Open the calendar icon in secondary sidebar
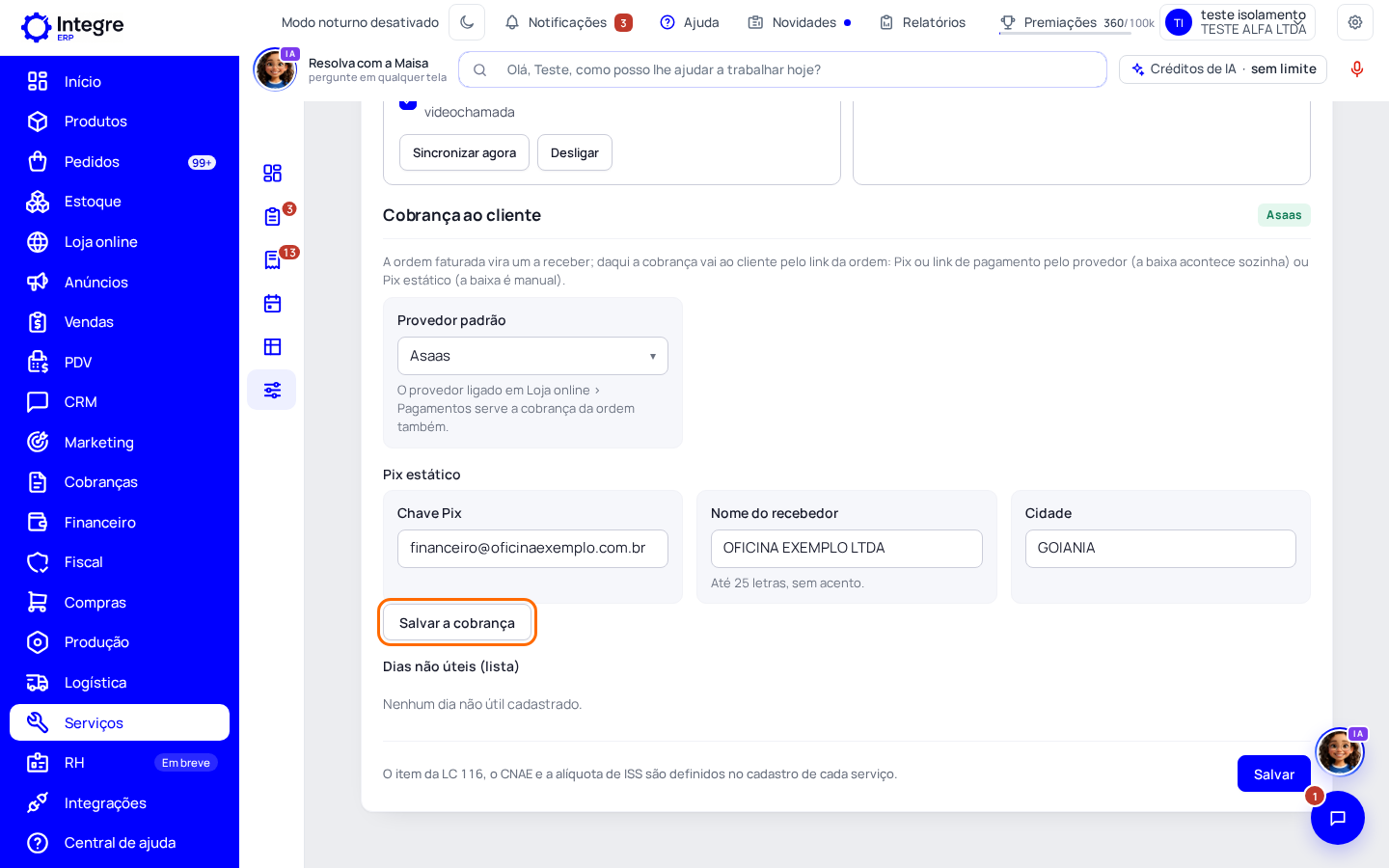This screenshot has width=1389, height=868. 272,303
